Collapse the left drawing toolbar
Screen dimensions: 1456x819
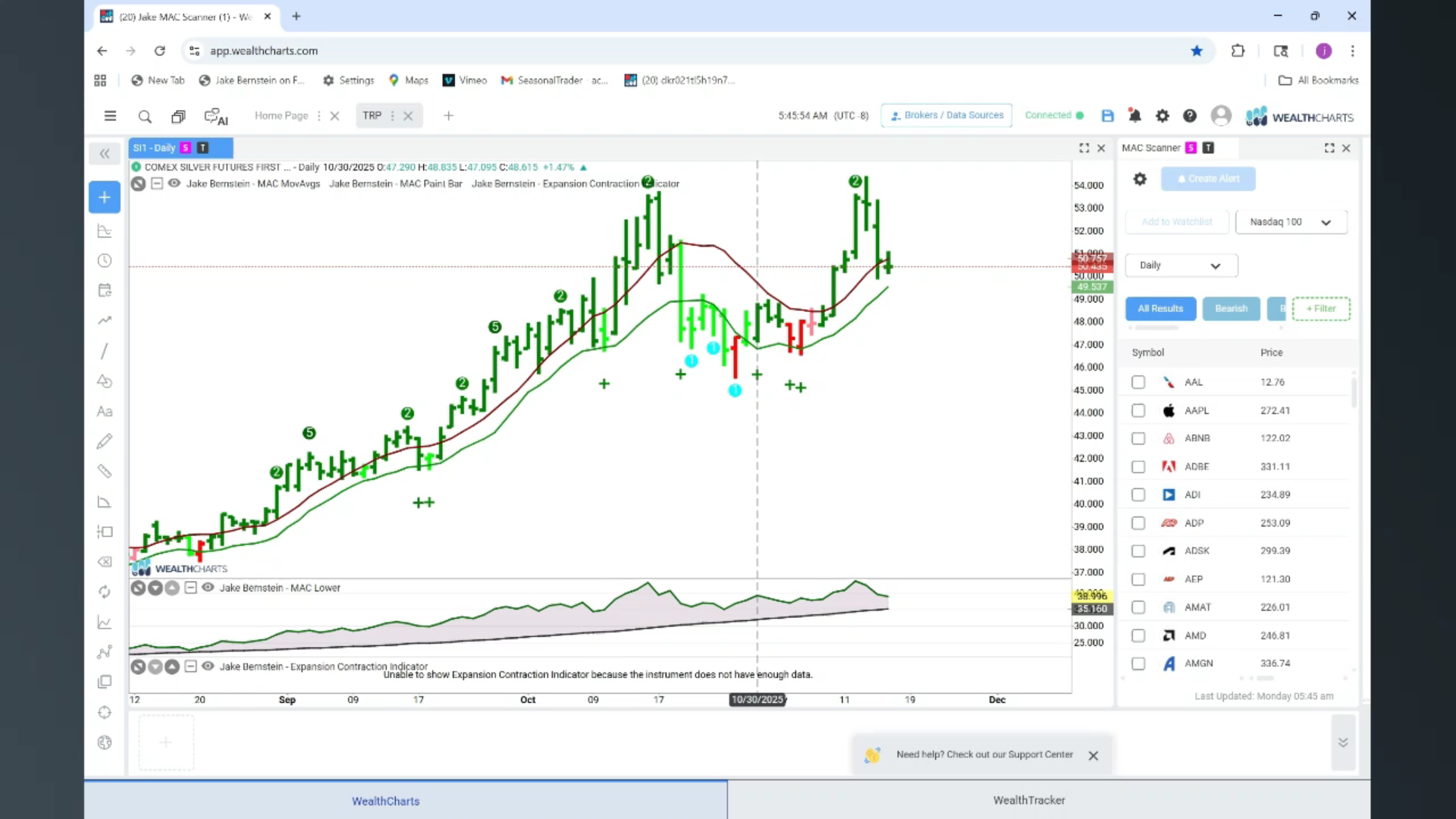(105, 154)
